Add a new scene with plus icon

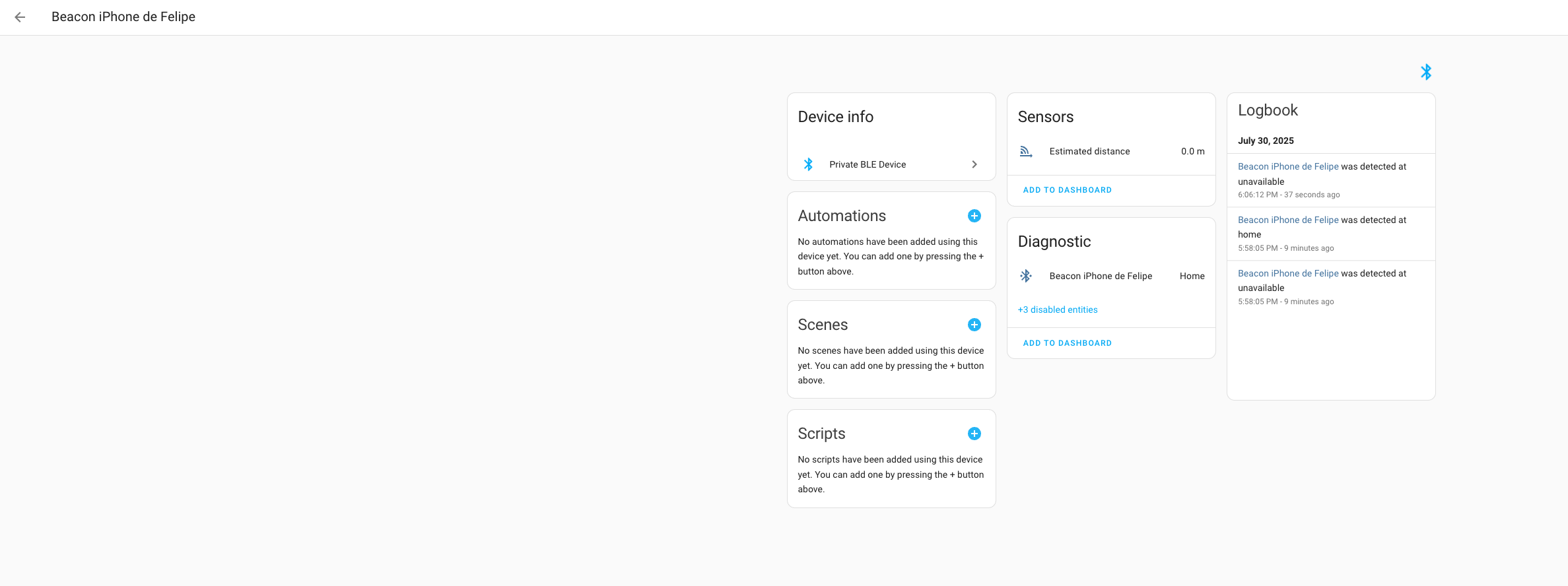click(x=974, y=325)
